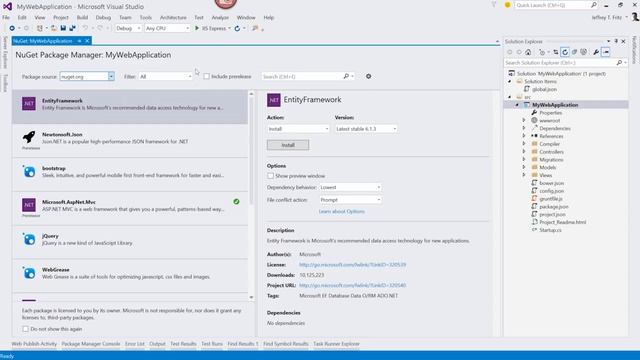Open the Debug configuration dropdown

tap(128, 28)
